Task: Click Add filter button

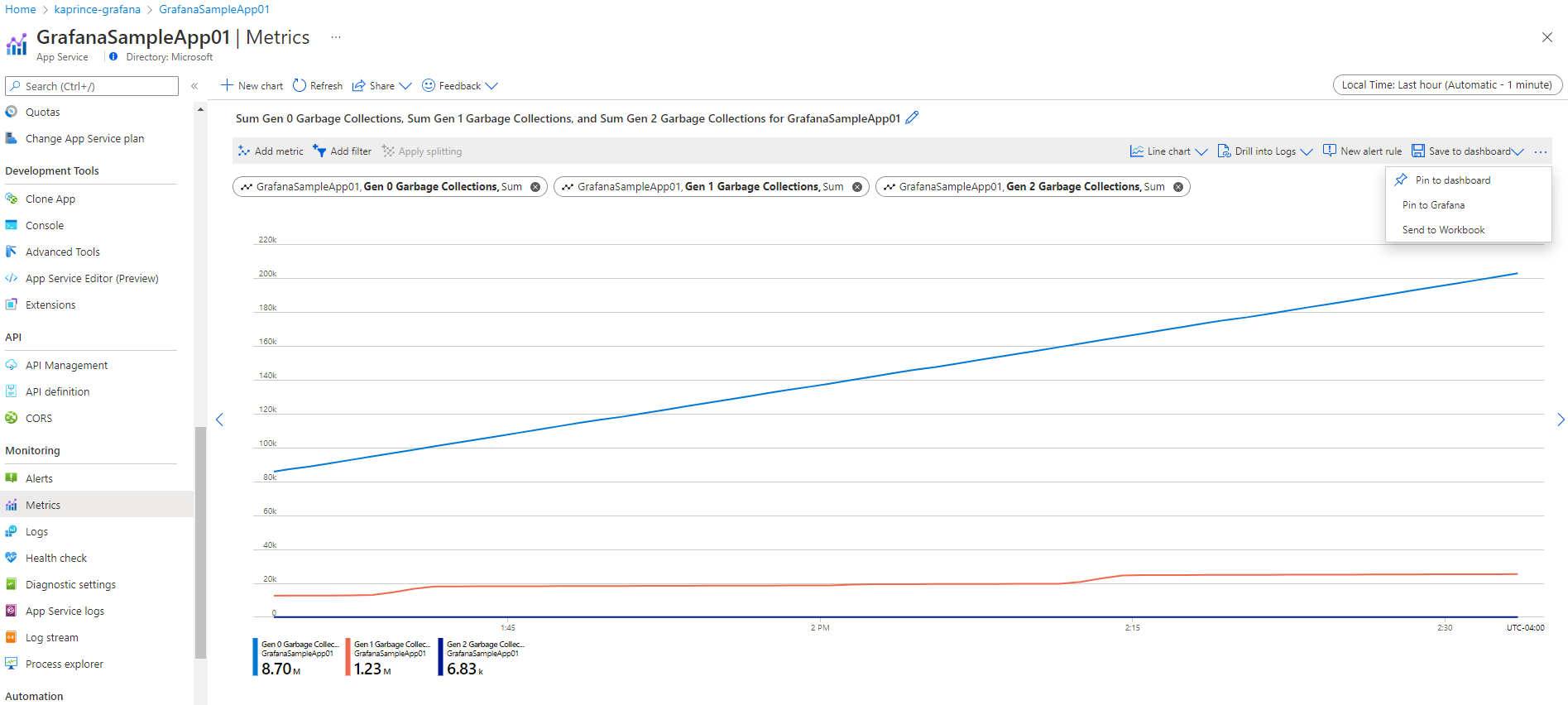Action: point(342,151)
